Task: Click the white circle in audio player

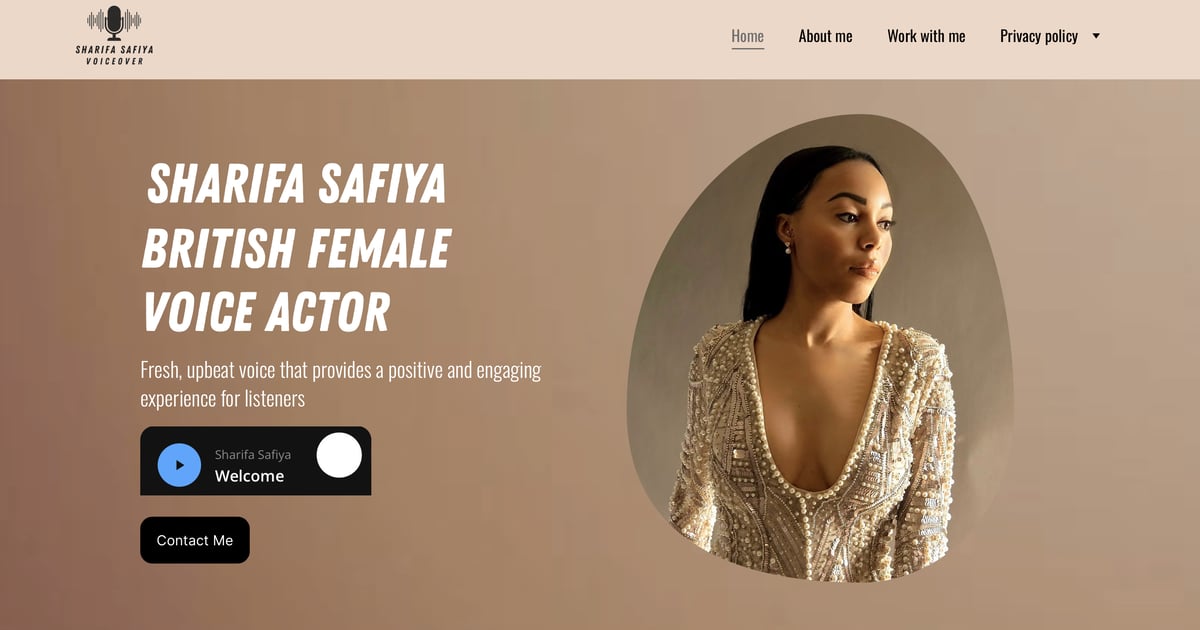Action: [339, 455]
